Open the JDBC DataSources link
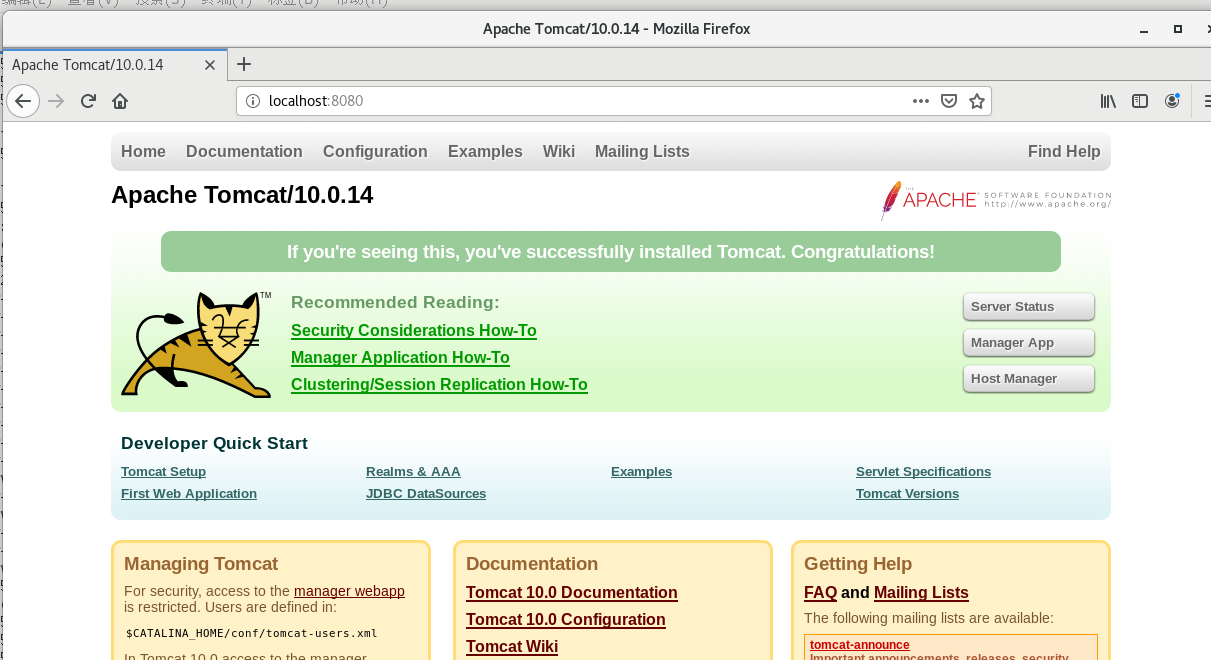The image size is (1211, 660). pos(426,494)
